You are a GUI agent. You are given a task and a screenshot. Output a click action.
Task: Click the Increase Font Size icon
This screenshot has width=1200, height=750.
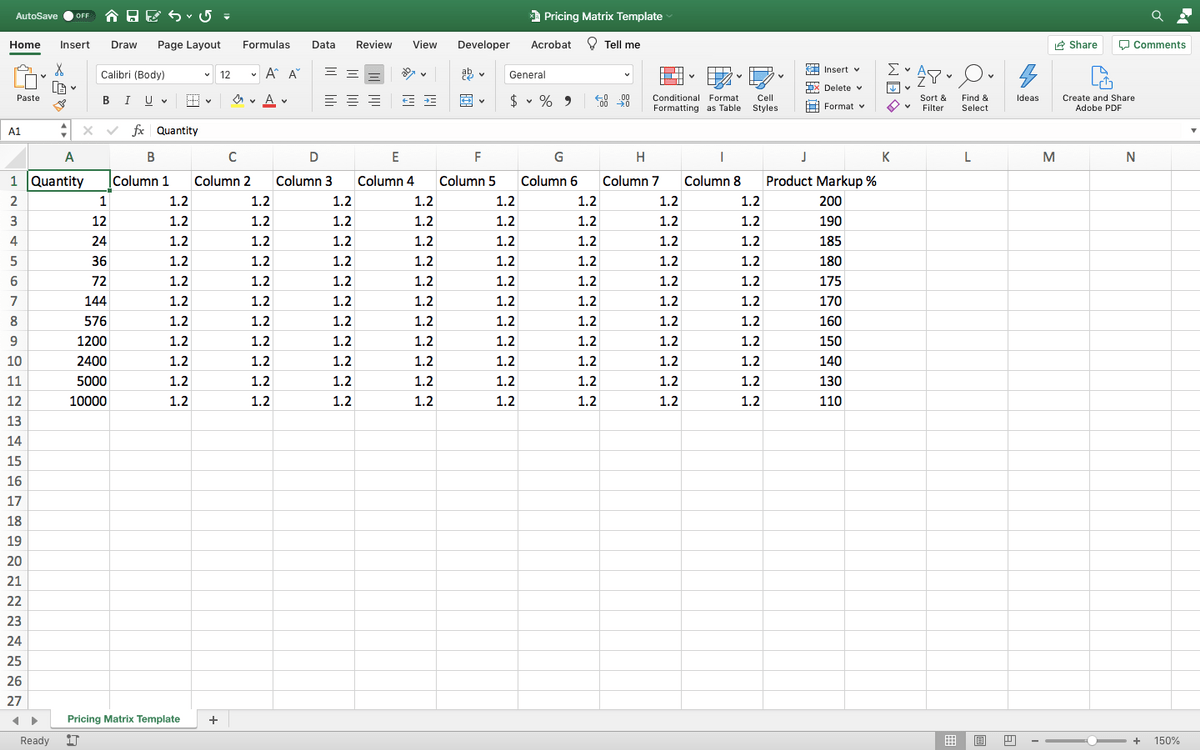[273, 75]
